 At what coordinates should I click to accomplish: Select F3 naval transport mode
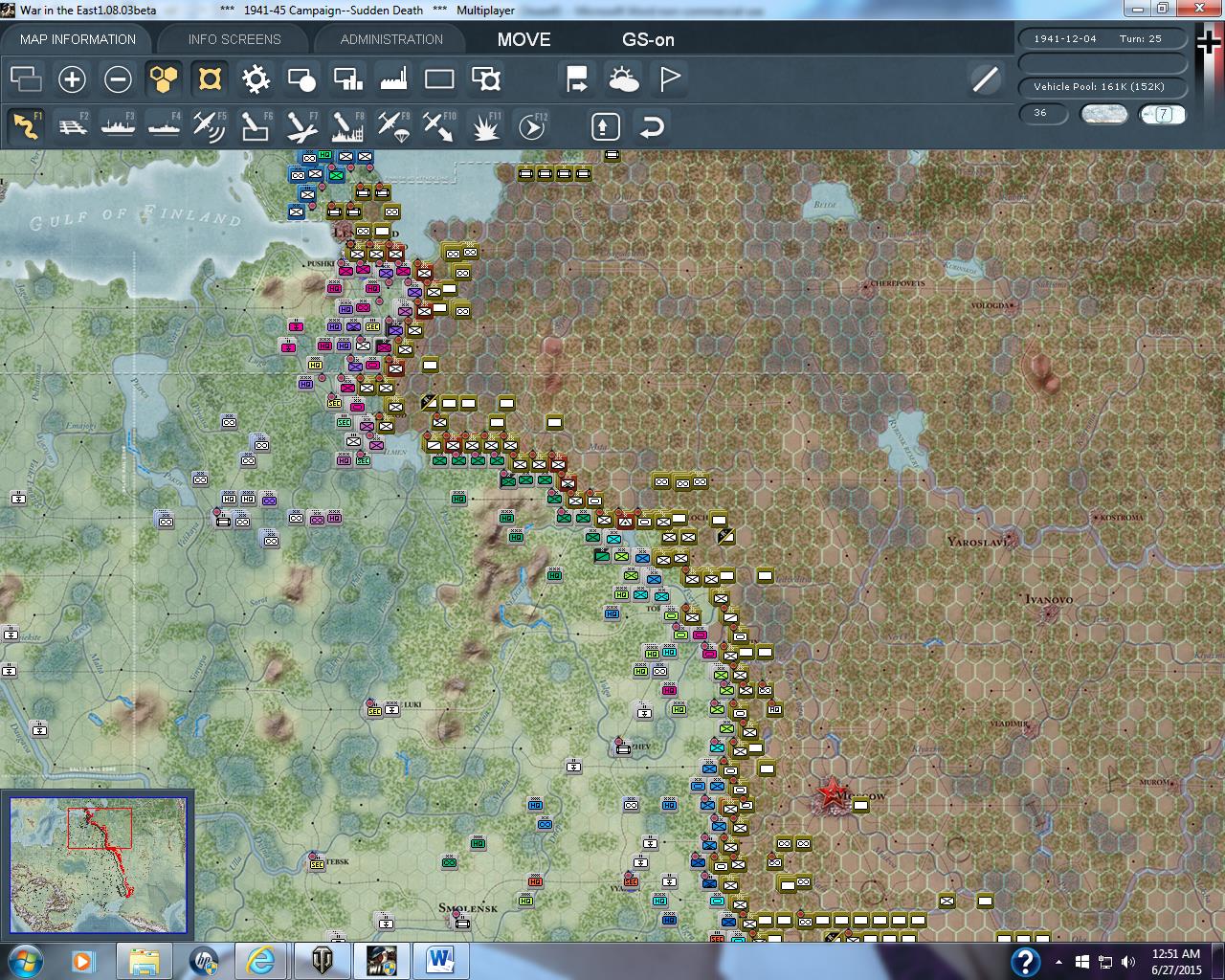coord(119,126)
